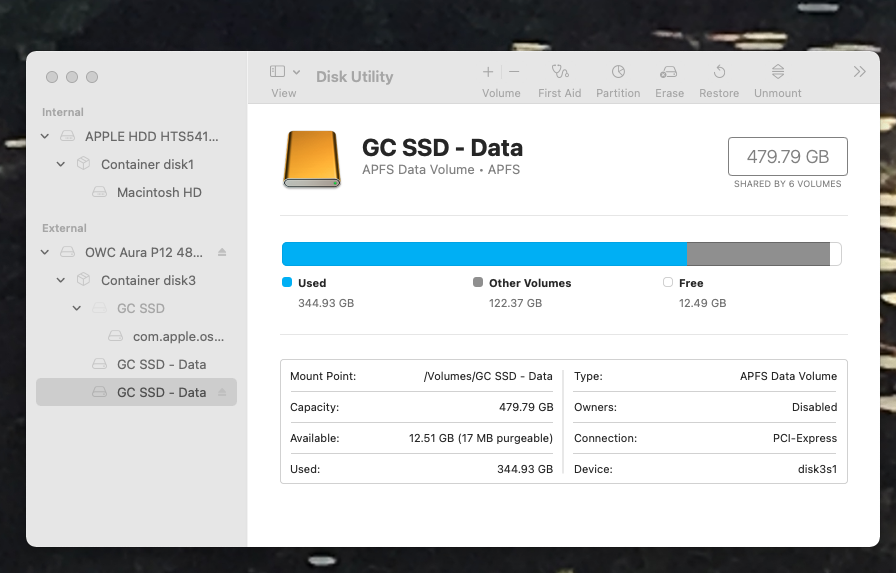The width and height of the screenshot is (896, 573).
Task: Collapse the APPLE HDD HTS541 disk
Action: pyautogui.click(x=45, y=136)
